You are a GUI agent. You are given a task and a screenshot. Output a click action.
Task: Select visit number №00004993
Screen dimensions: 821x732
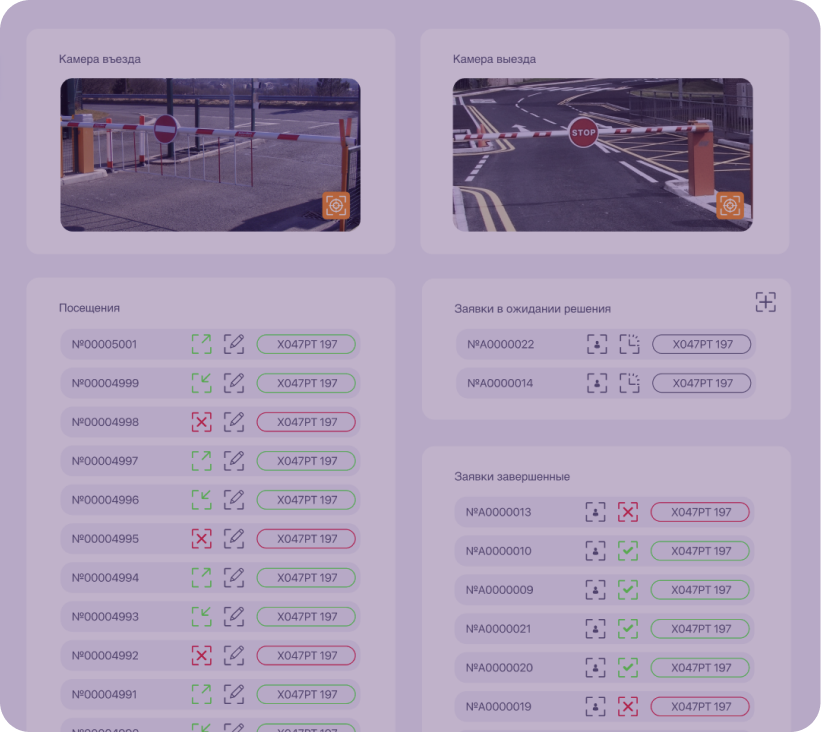point(105,616)
